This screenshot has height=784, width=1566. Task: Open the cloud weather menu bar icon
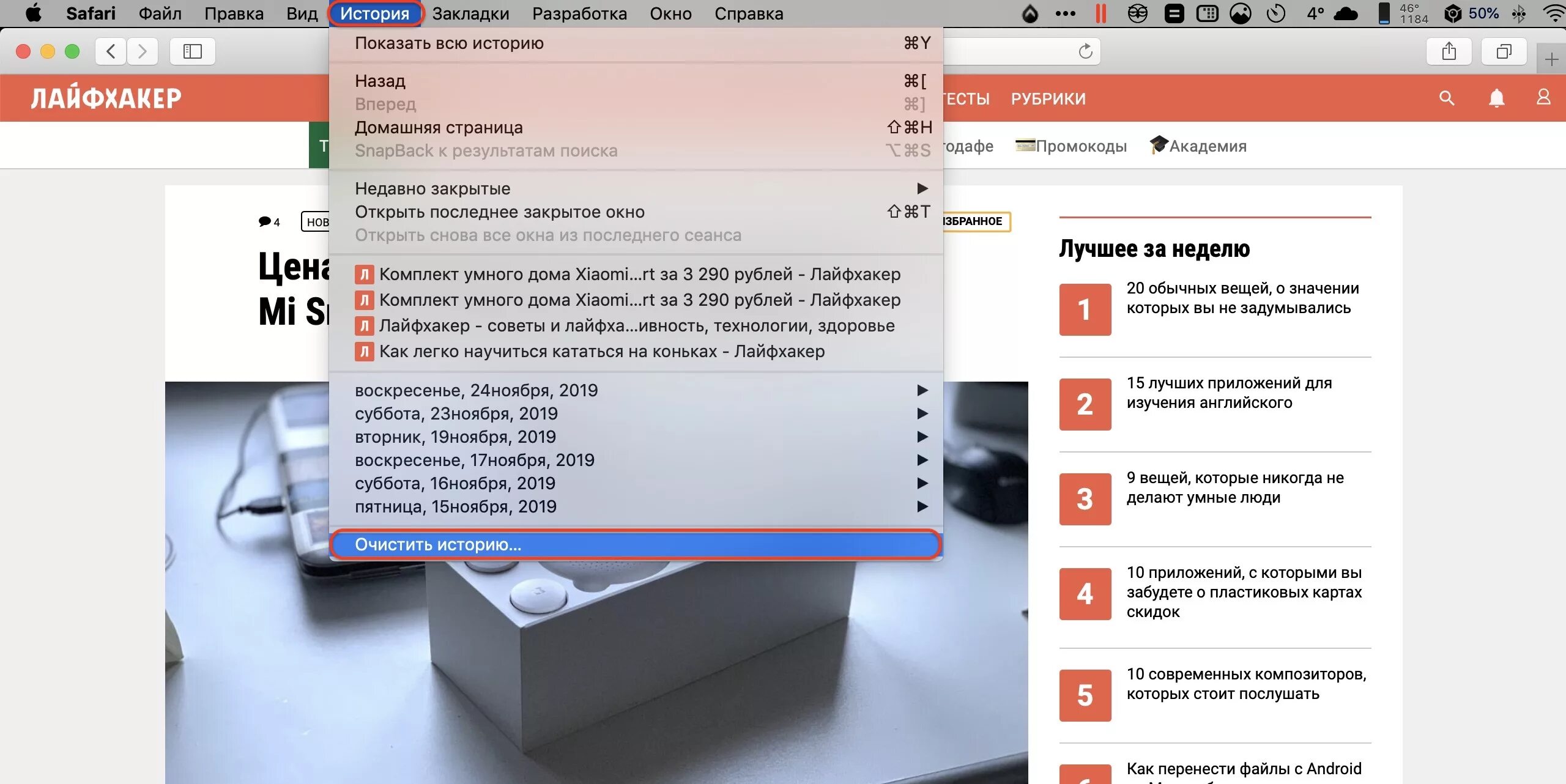point(1345,13)
